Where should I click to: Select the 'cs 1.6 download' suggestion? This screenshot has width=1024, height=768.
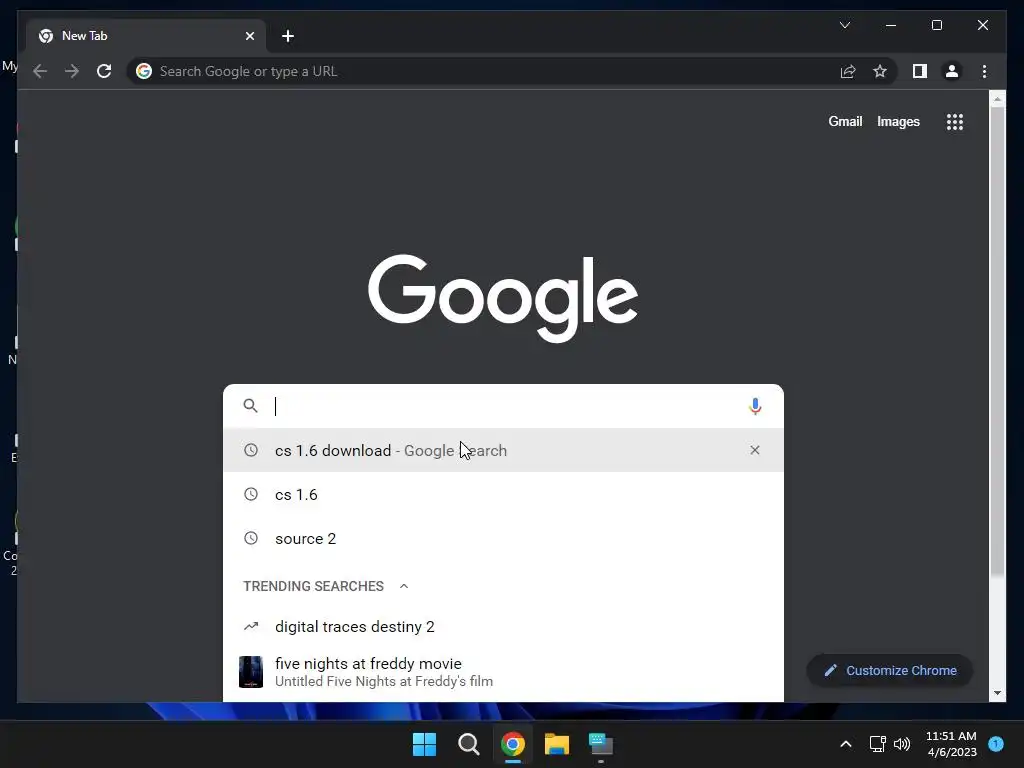coord(503,450)
